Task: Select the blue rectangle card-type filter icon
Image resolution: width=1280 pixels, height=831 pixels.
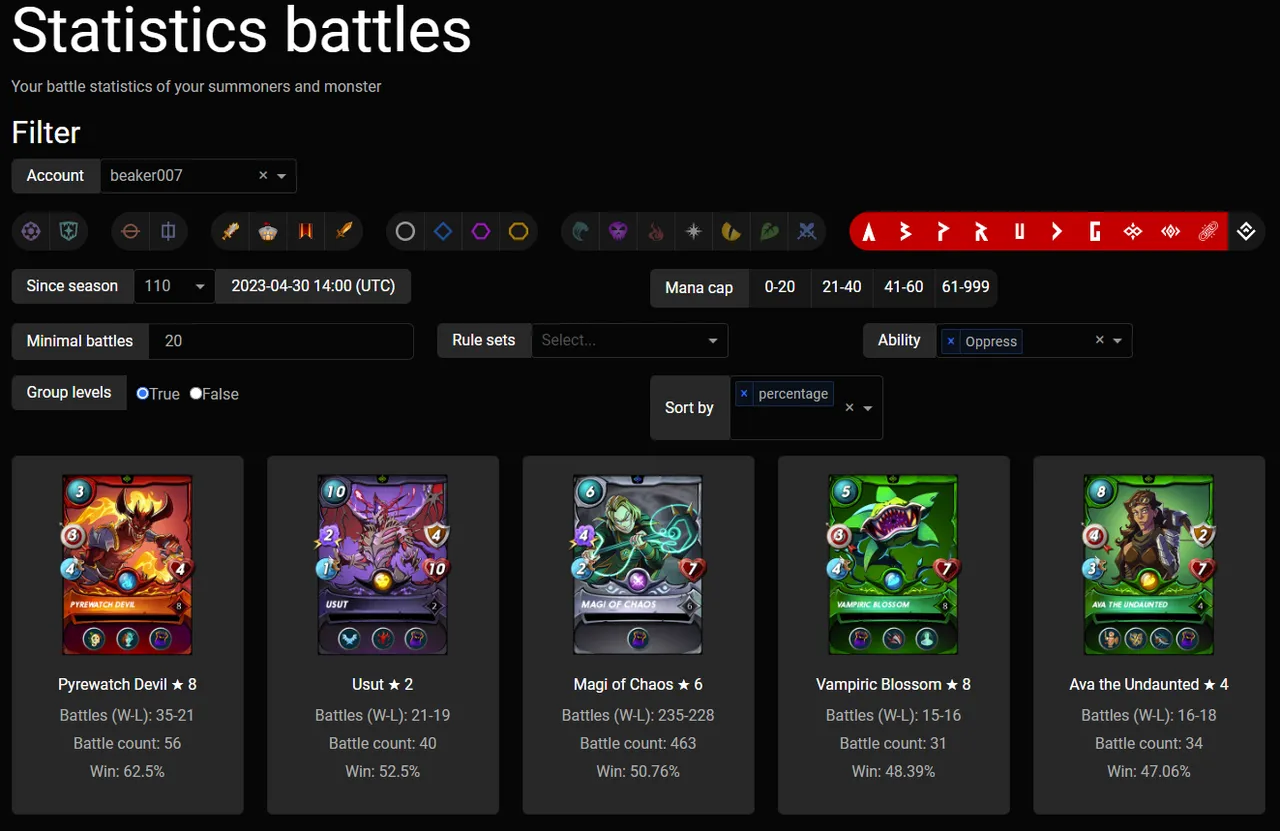Action: (x=168, y=232)
